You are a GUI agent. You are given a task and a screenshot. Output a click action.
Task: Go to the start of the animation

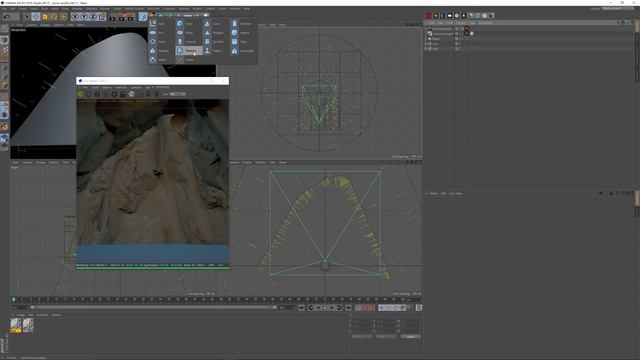pyautogui.click(x=302, y=308)
